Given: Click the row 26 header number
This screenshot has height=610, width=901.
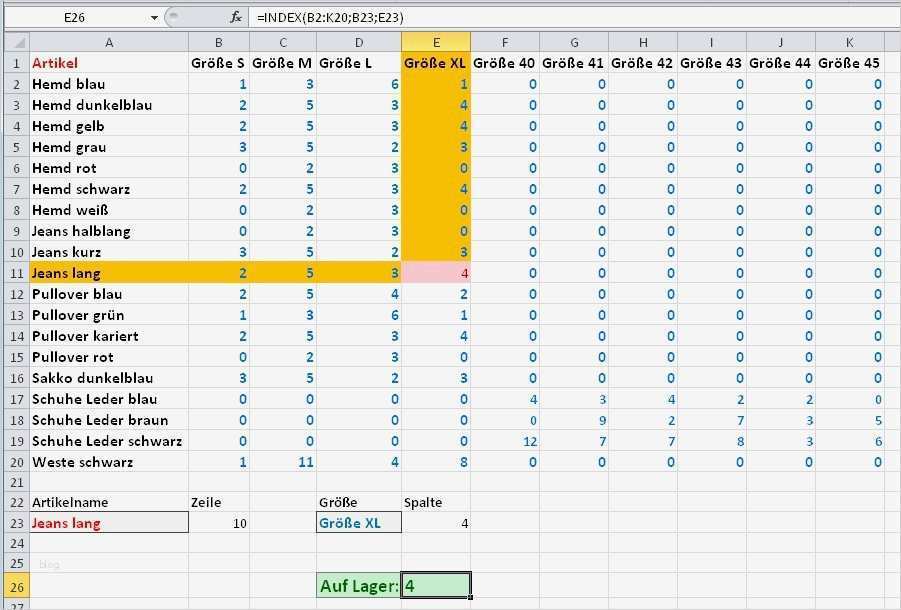Looking at the screenshot, I should (14, 585).
